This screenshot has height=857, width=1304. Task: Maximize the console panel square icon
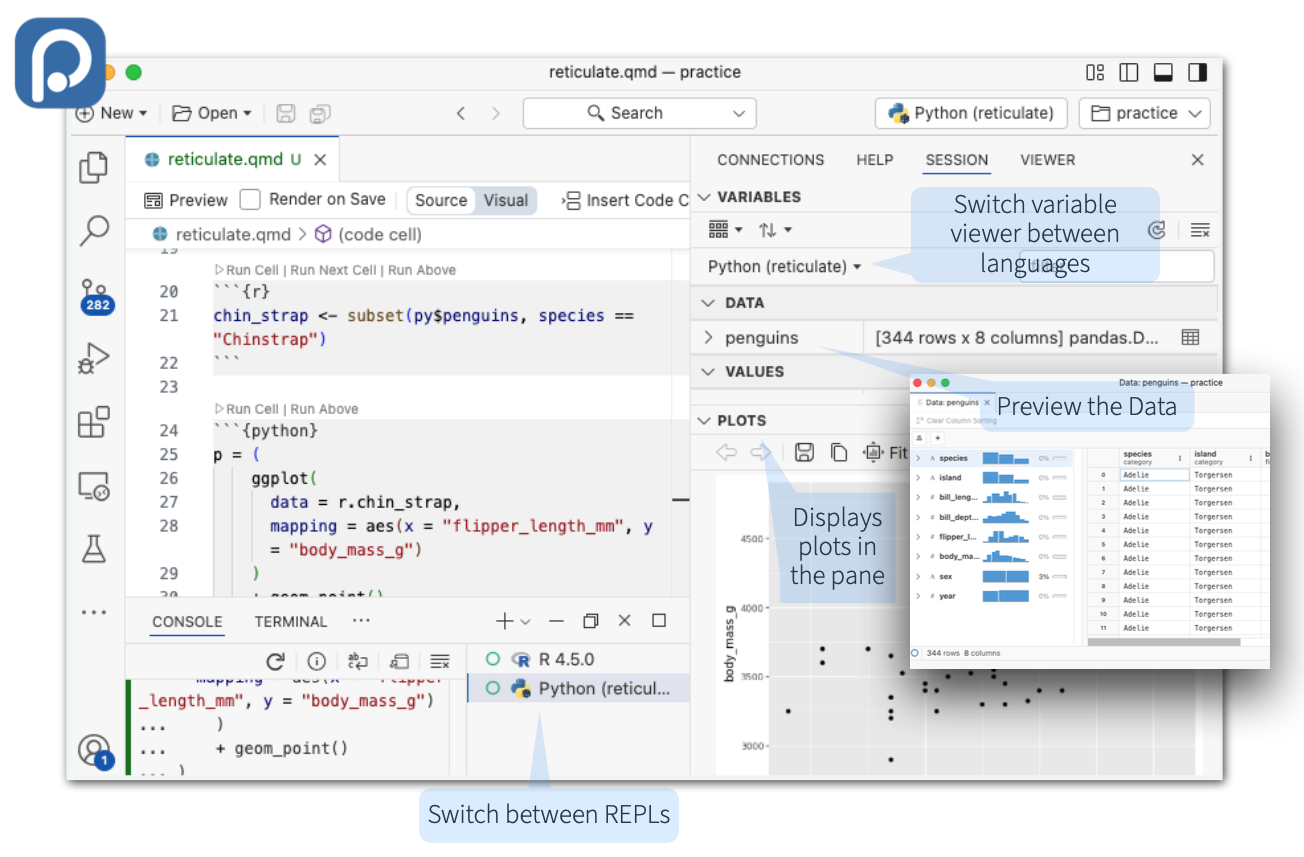(x=659, y=620)
